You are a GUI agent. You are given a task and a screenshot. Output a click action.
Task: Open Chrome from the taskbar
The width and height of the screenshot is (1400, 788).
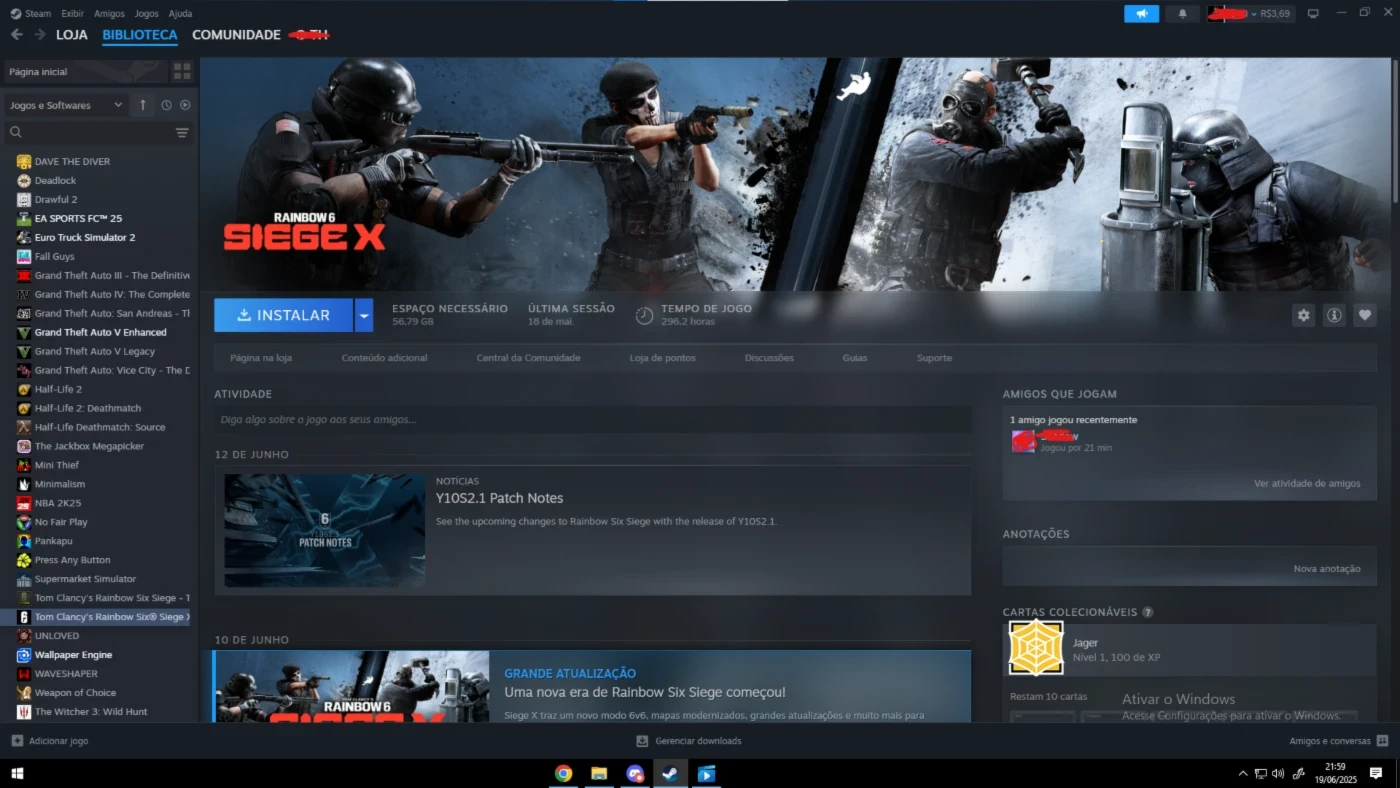click(563, 773)
